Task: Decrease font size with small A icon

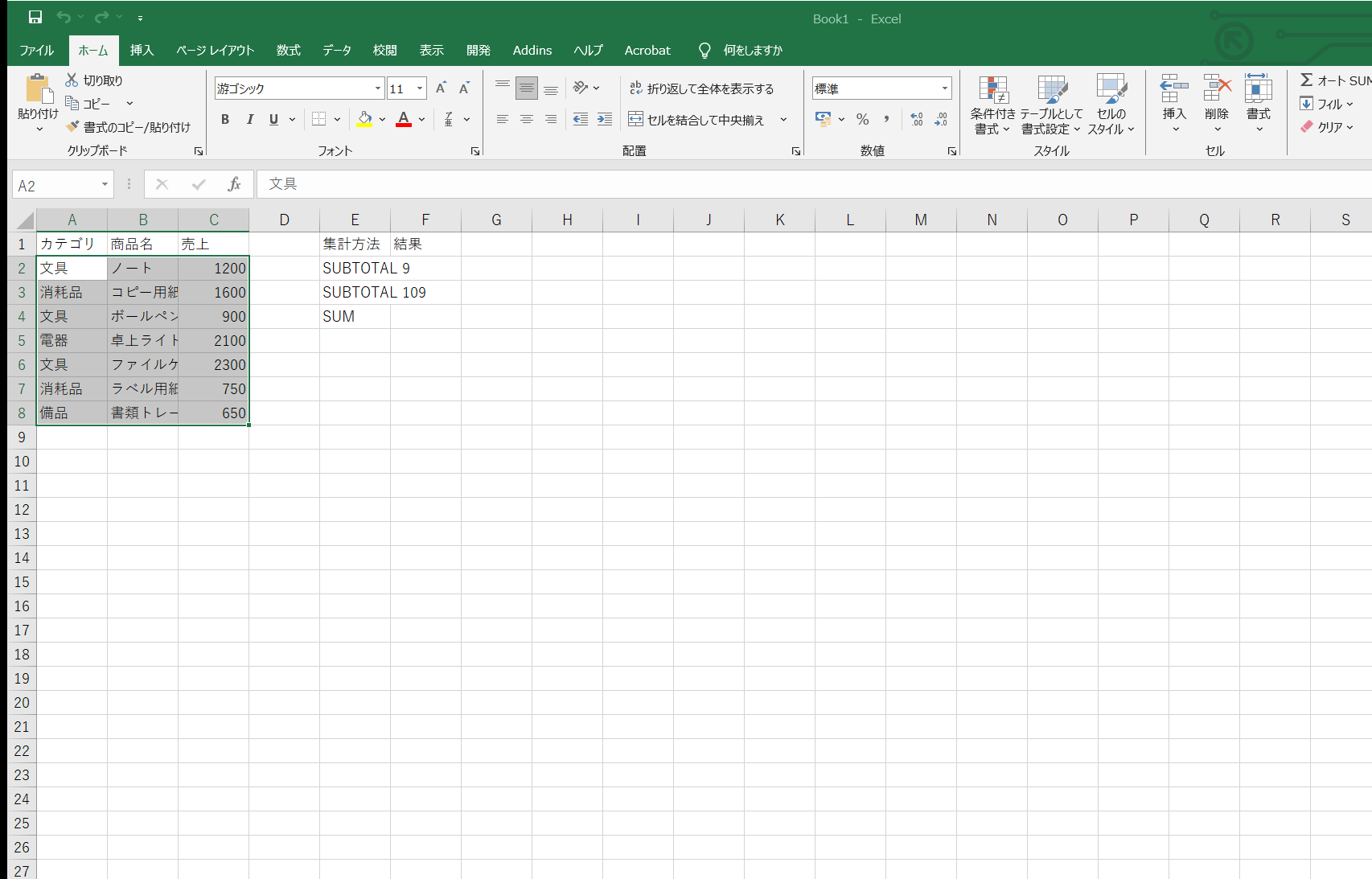Action: pos(464,88)
